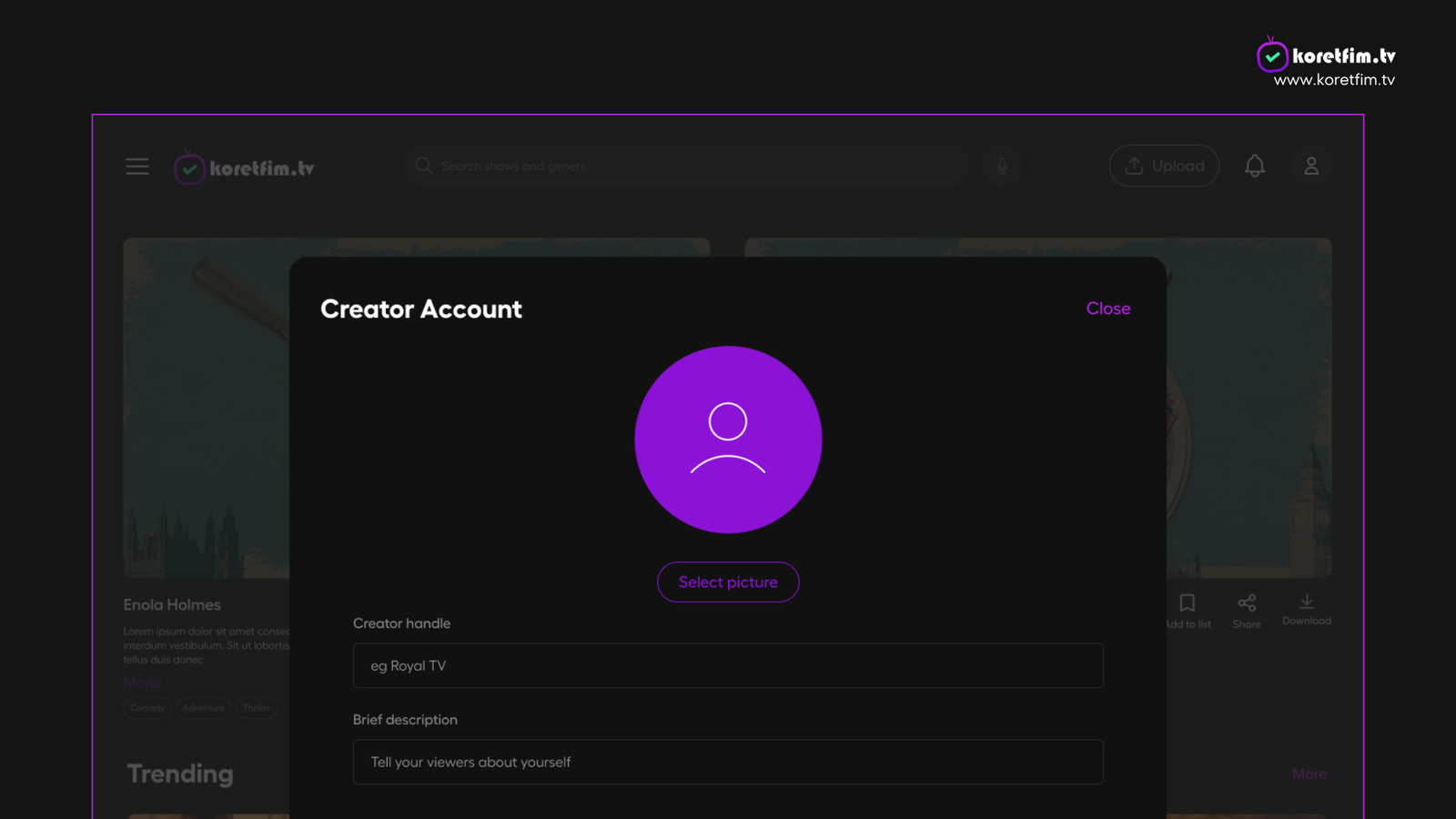Open the user profile icon
Image resolution: width=1456 pixels, height=819 pixels.
(1311, 167)
